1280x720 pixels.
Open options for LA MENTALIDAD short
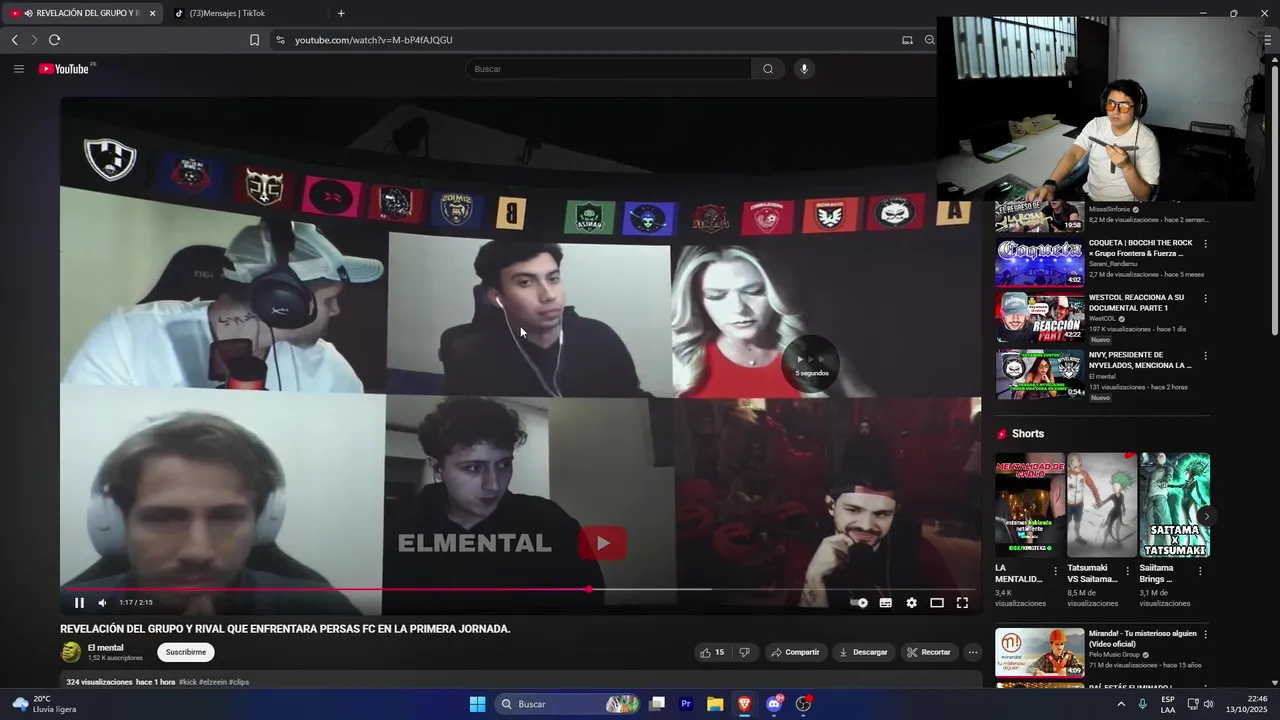pyautogui.click(x=1055, y=571)
